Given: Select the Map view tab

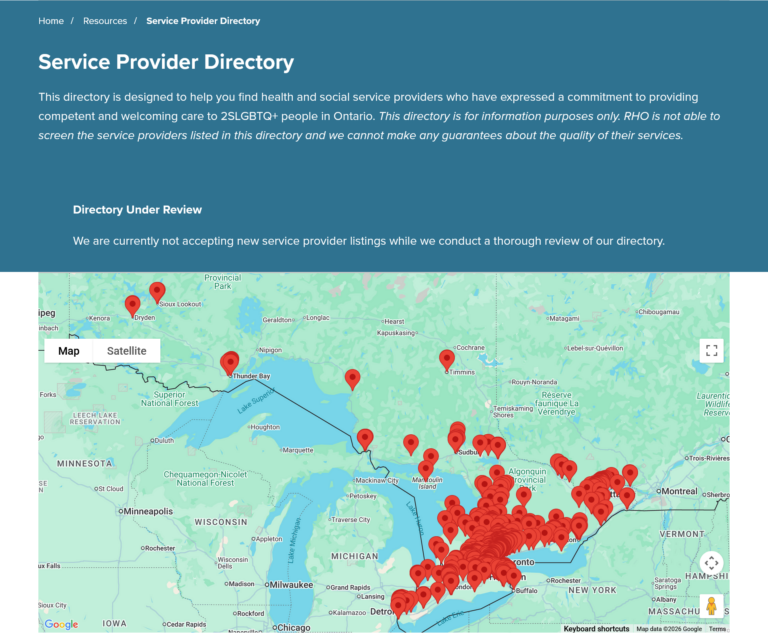Looking at the screenshot, I should click(x=69, y=351).
